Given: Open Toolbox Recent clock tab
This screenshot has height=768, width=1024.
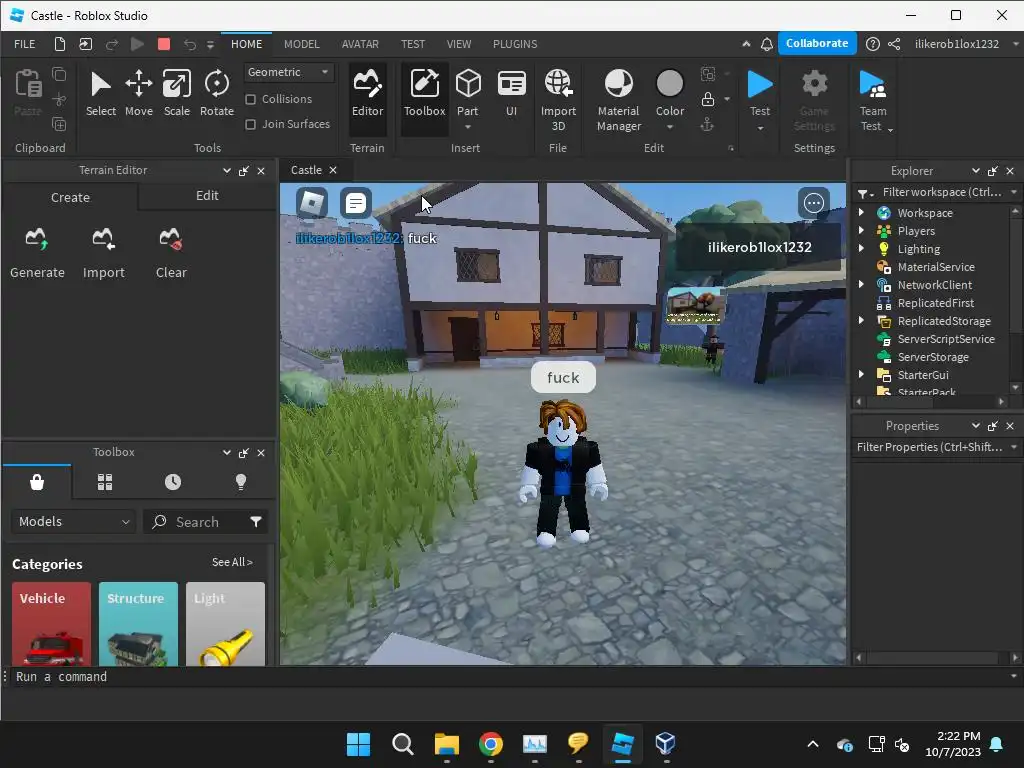Looking at the screenshot, I should click(172, 482).
